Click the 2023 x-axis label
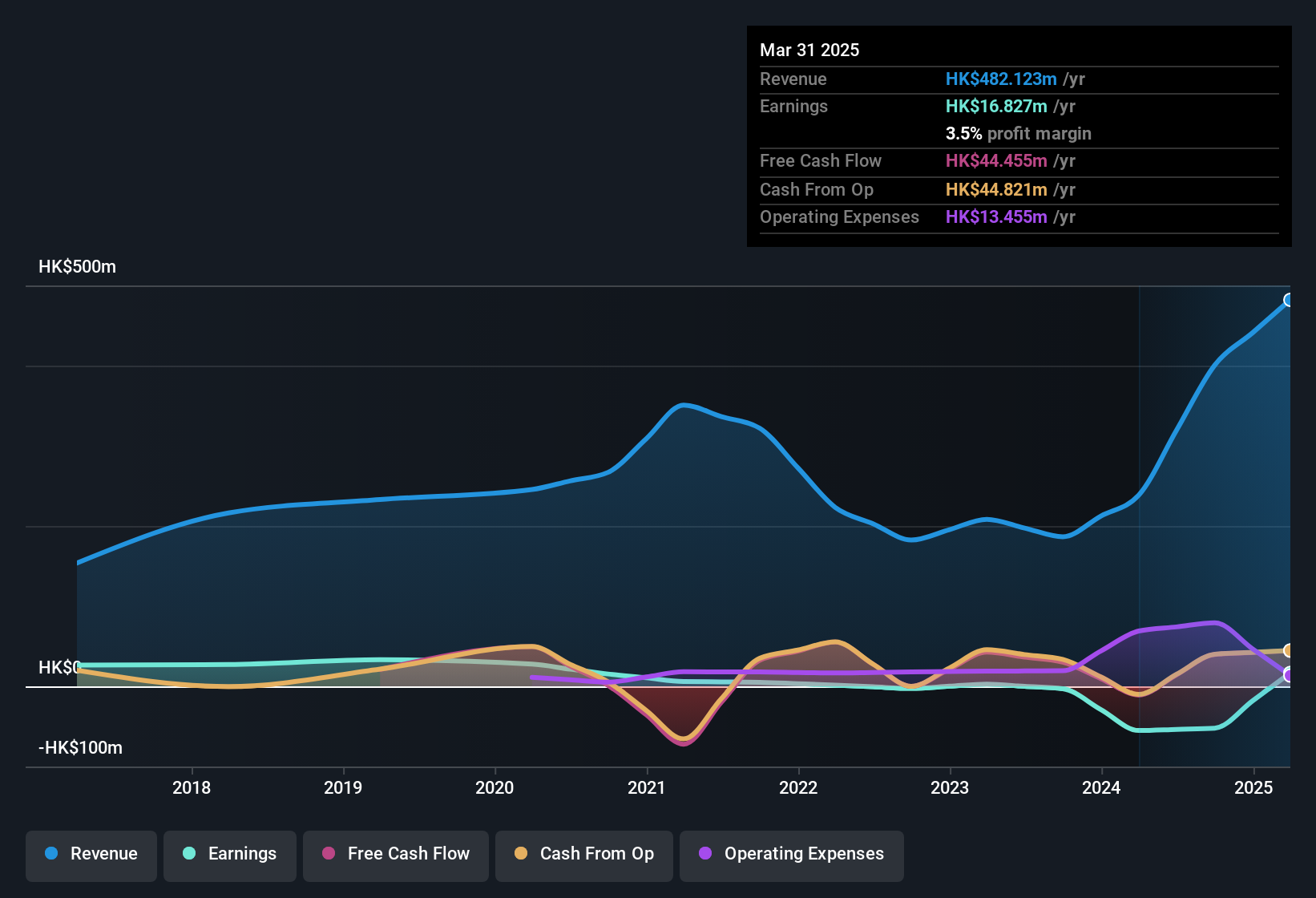Viewport: 1316px width, 898px height. [950, 787]
